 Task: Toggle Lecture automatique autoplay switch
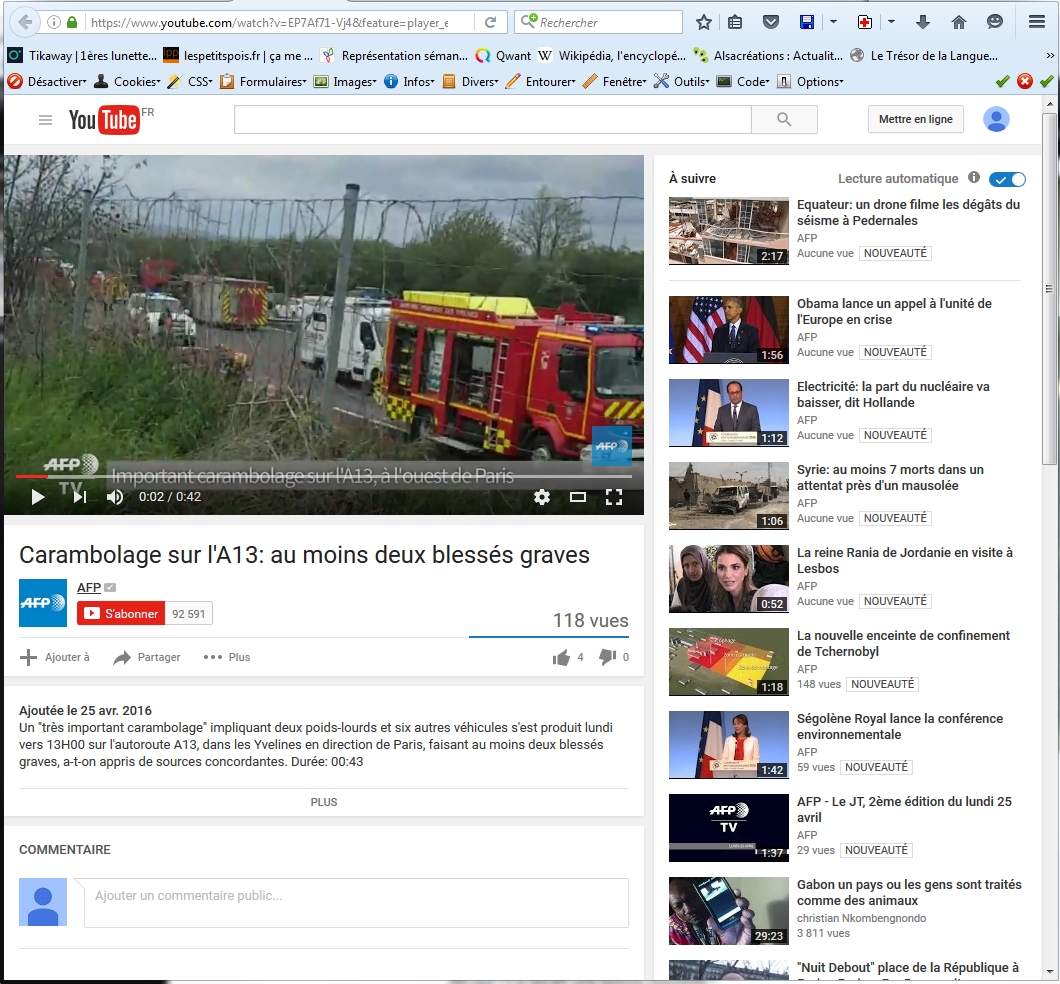1007,179
